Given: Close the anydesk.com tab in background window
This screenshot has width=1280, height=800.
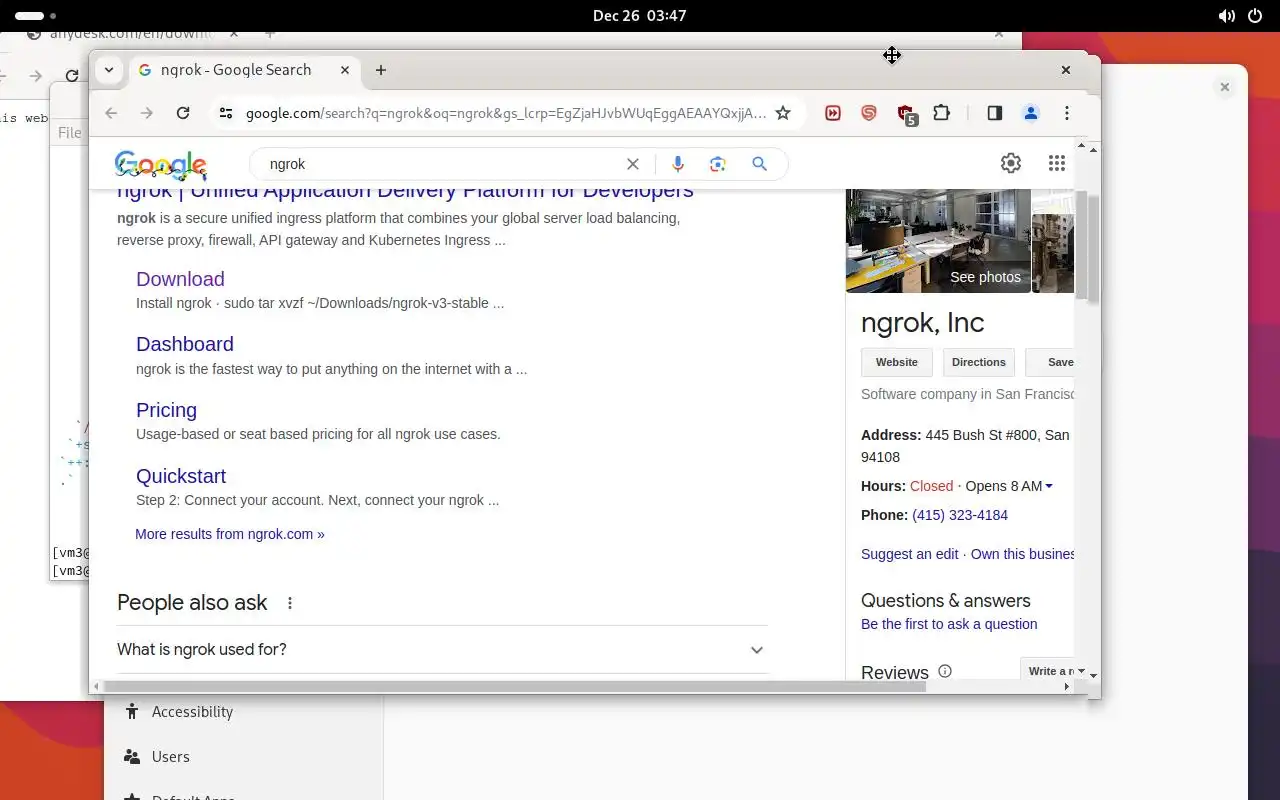Looking at the screenshot, I should [x=234, y=33].
